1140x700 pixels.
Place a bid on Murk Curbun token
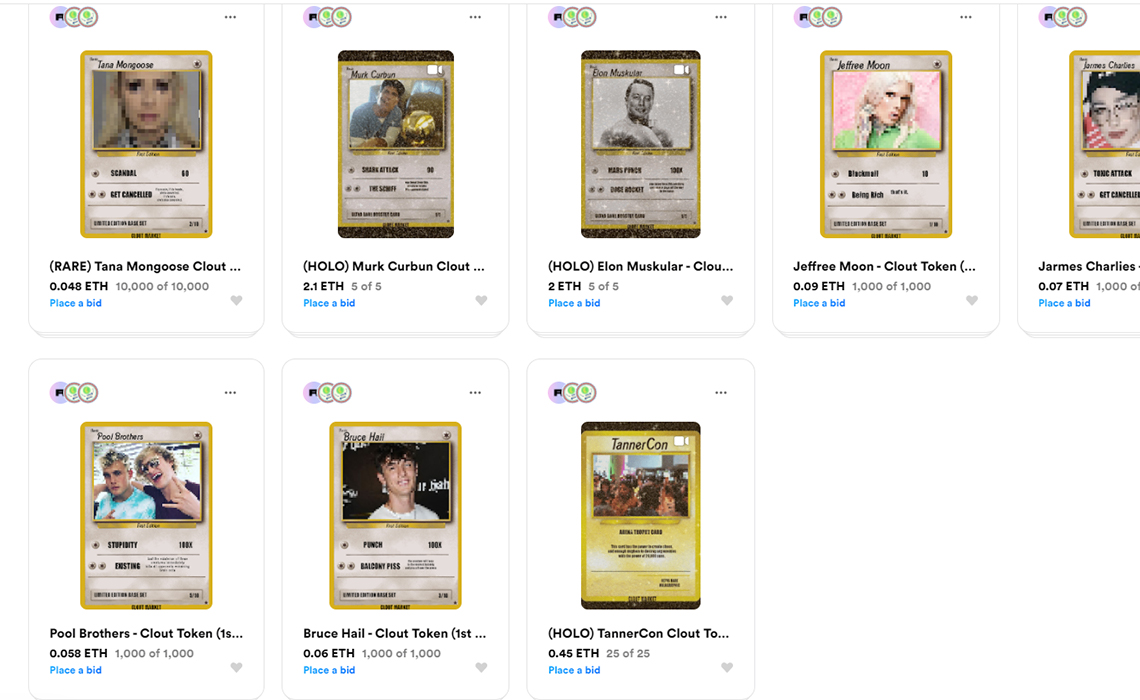click(329, 303)
